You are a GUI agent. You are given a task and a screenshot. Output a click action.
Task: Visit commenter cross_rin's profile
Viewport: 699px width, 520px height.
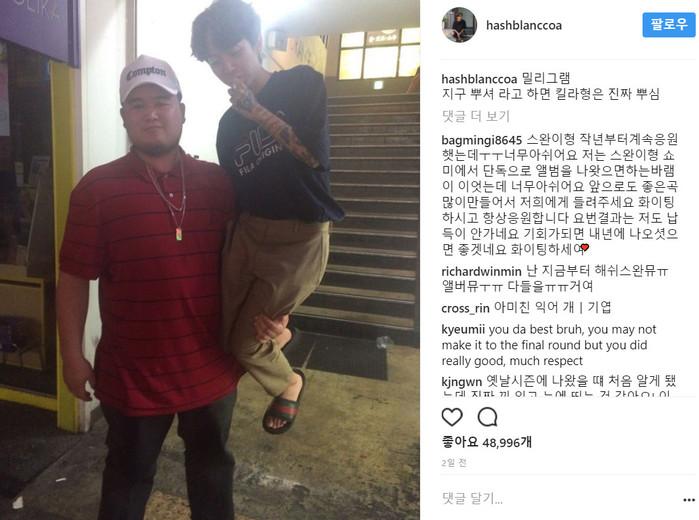465,308
